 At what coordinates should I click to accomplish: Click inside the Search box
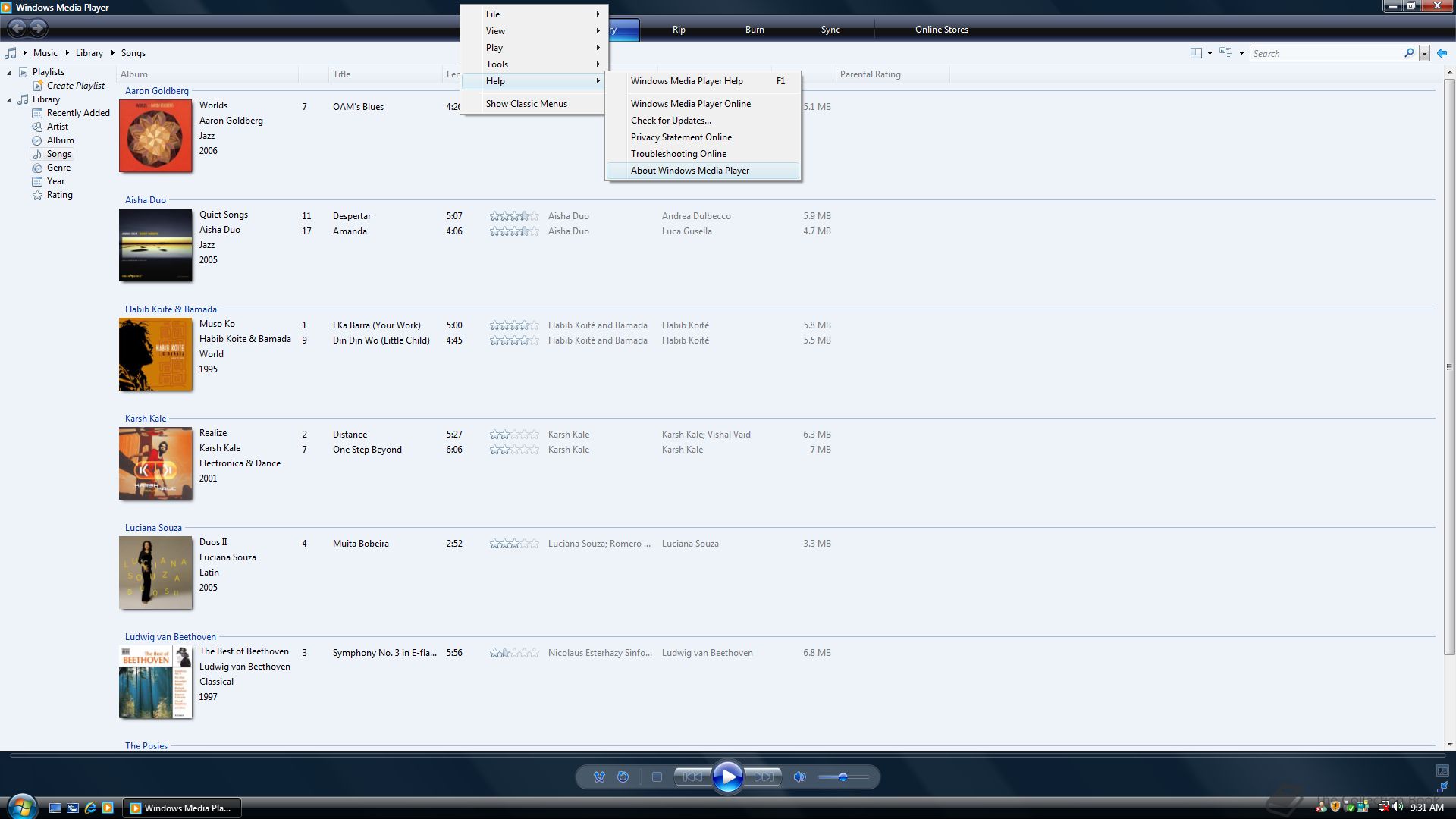click(1327, 53)
